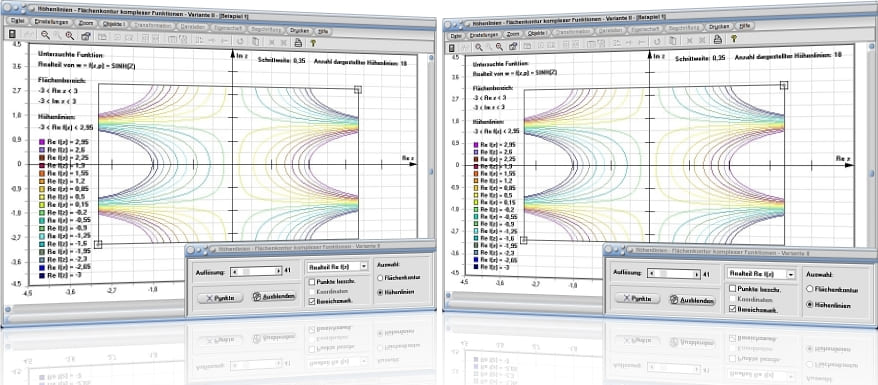
Task: Open Einstellungen menu in left window
Action: [x=51, y=22]
